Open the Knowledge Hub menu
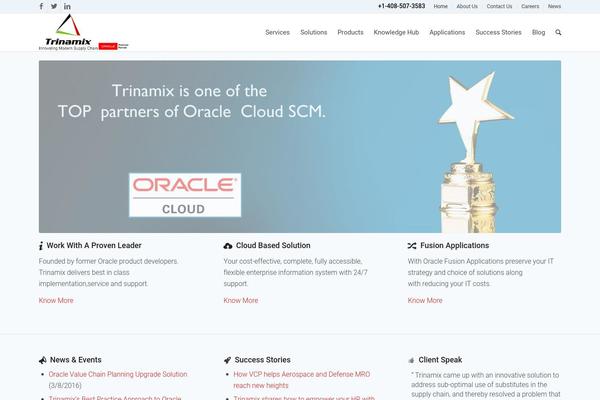600x400 pixels. (x=396, y=33)
